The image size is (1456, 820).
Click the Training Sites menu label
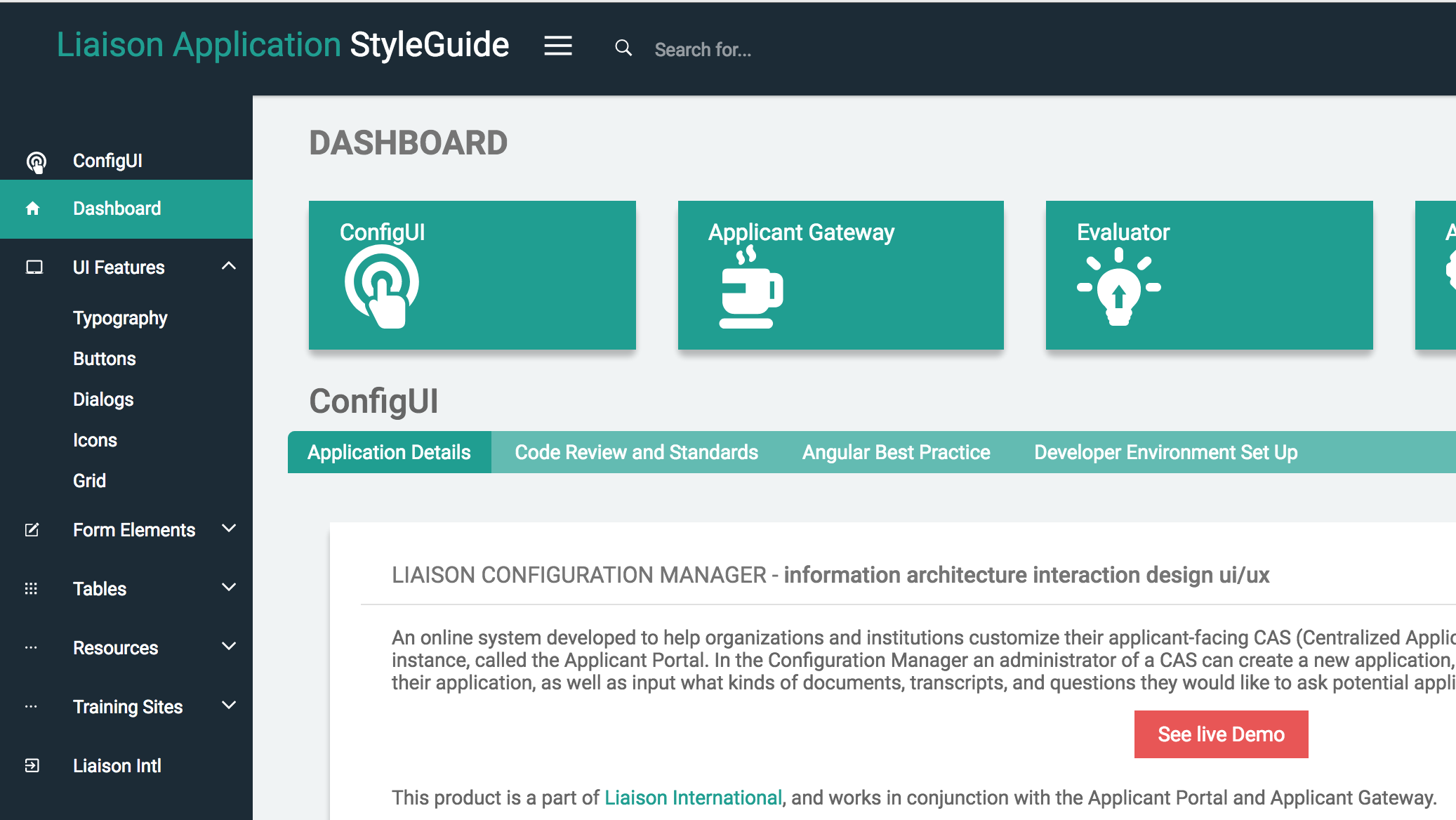pos(128,707)
